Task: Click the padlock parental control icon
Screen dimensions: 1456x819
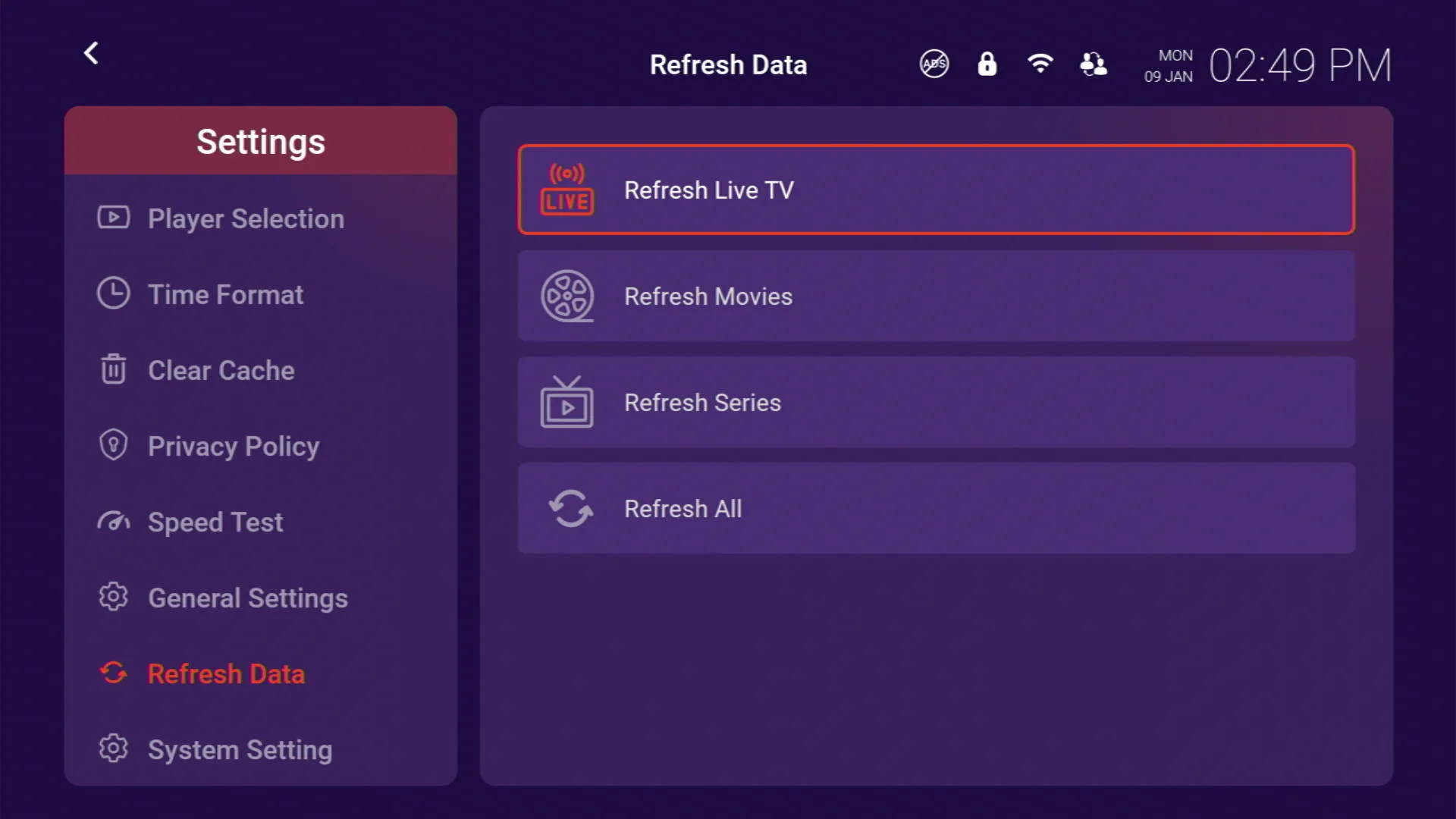Action: [987, 64]
